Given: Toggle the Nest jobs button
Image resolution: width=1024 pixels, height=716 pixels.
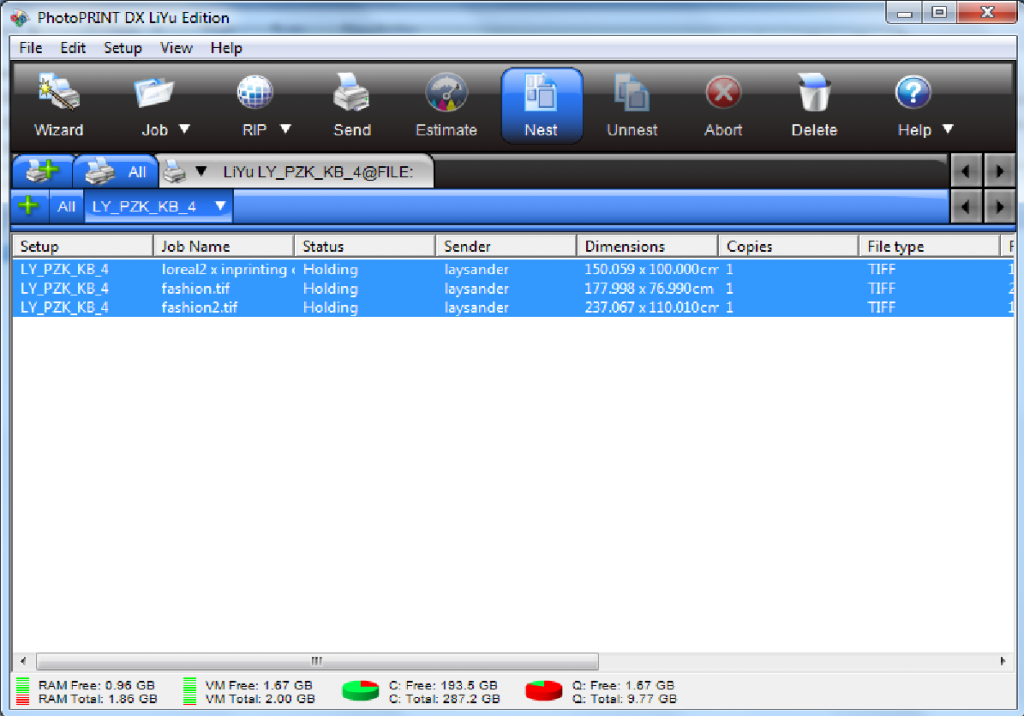Looking at the screenshot, I should click(x=541, y=105).
